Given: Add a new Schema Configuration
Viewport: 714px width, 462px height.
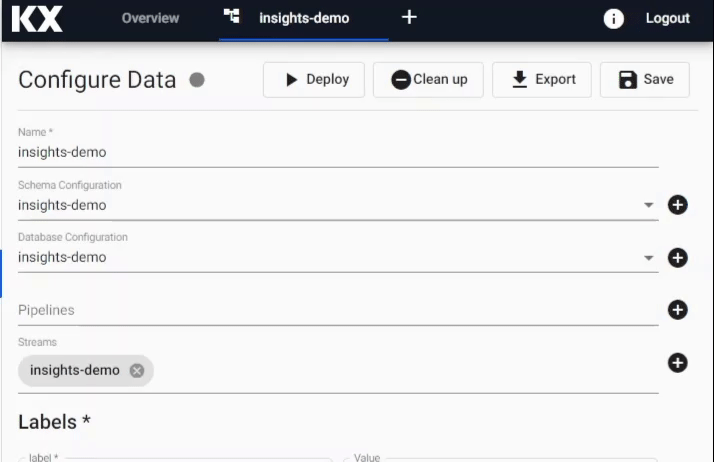Looking at the screenshot, I should coord(678,205).
